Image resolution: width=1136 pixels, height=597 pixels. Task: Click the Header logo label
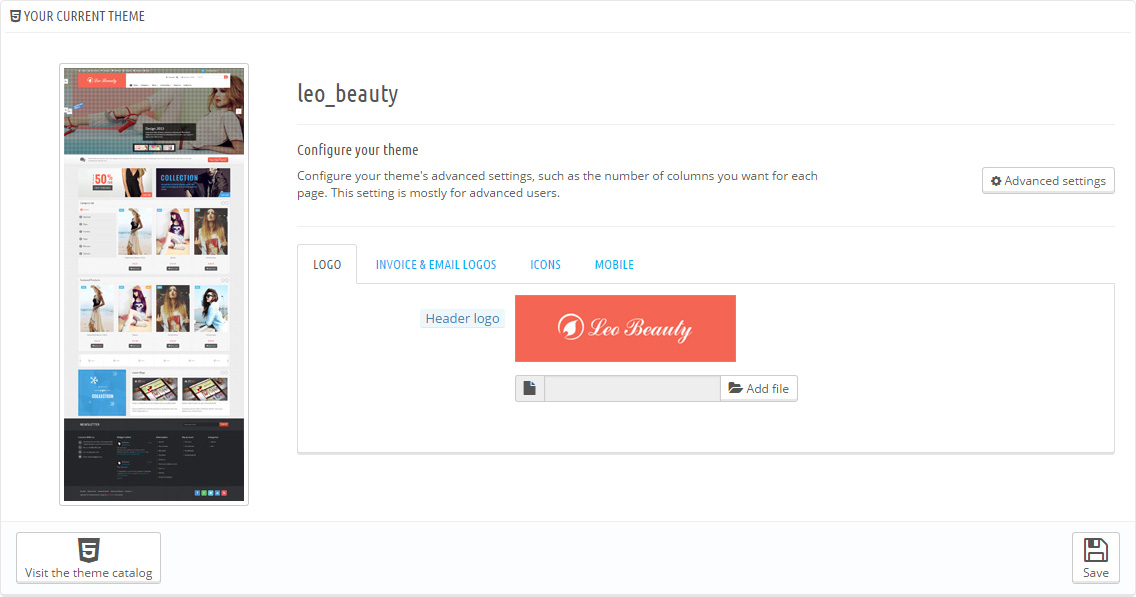[462, 319]
